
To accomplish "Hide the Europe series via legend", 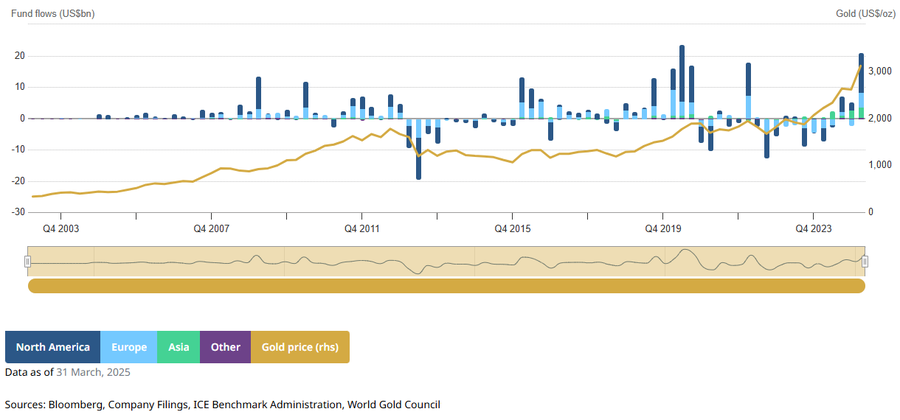I will tap(129, 347).
